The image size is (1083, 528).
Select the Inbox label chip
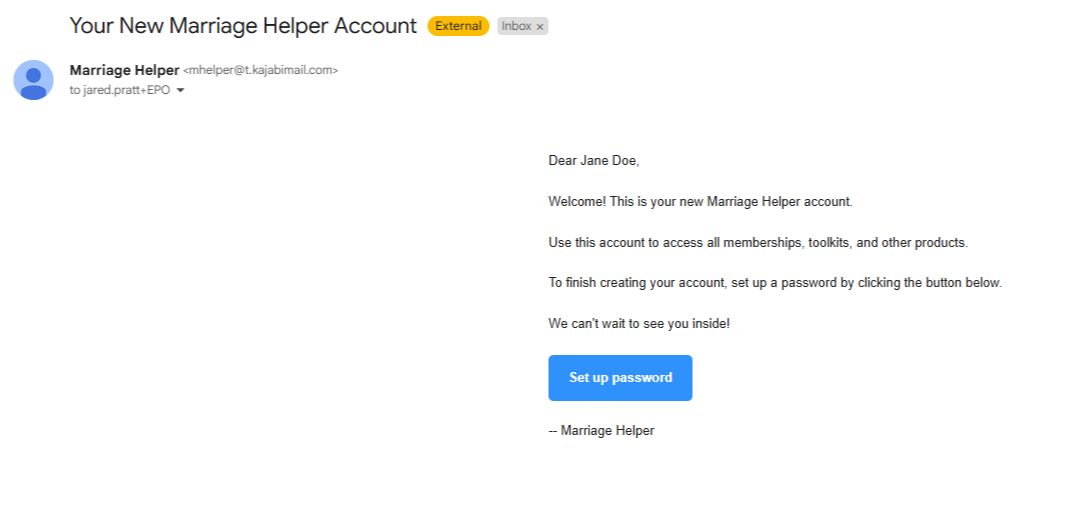point(523,26)
